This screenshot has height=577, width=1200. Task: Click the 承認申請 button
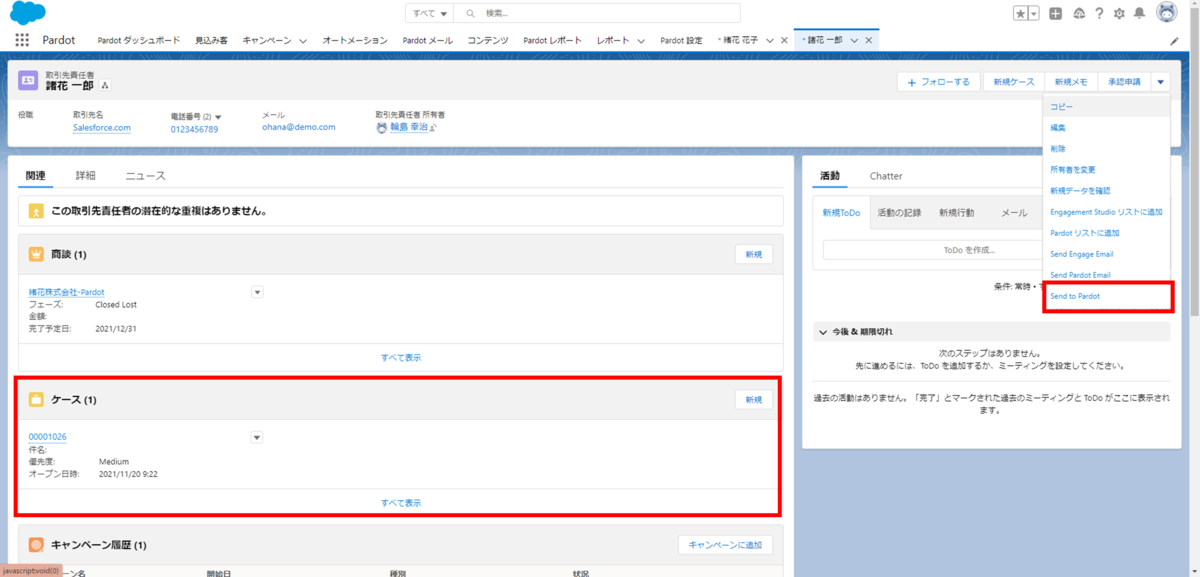tap(1124, 82)
